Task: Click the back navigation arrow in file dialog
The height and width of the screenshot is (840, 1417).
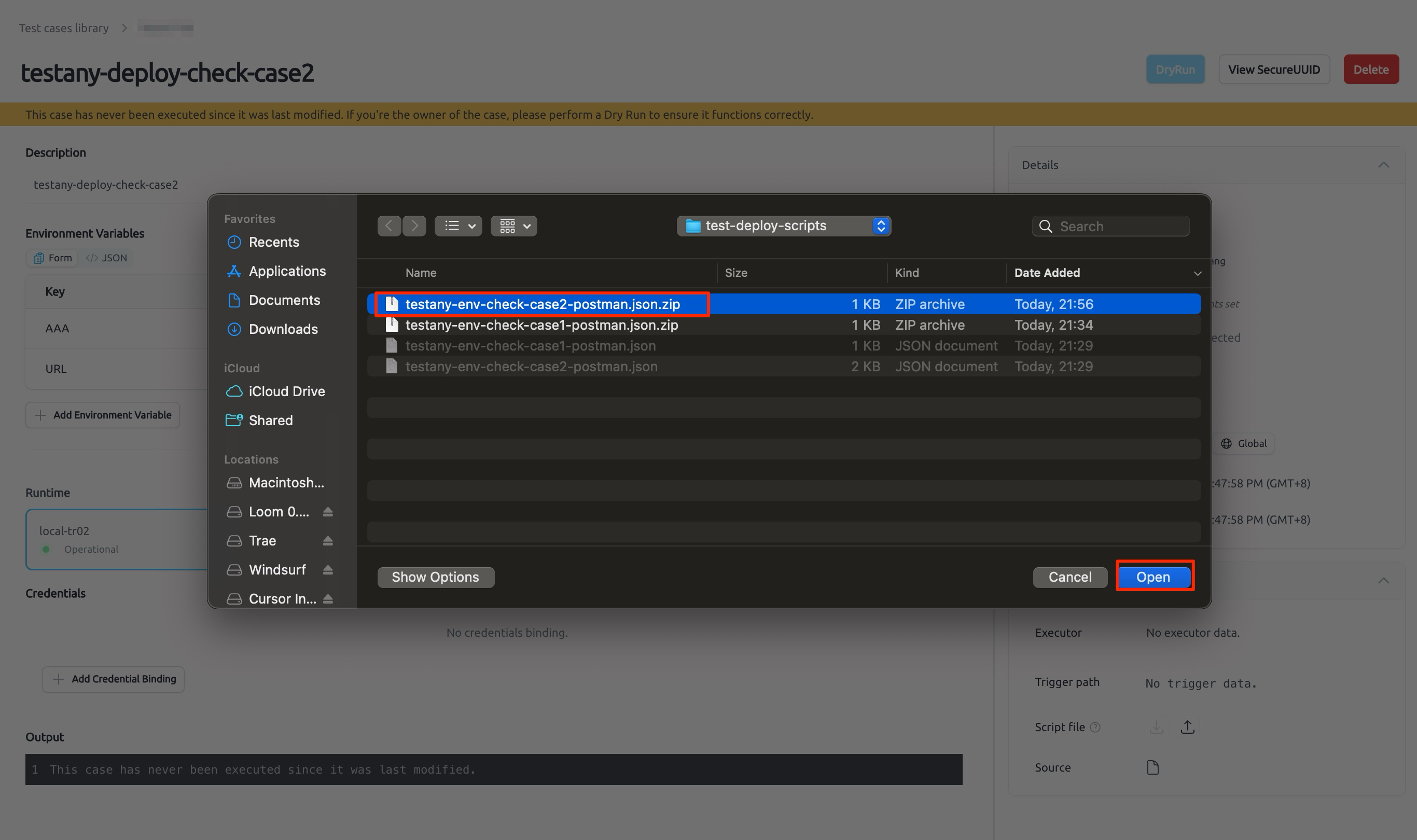Action: coord(389,226)
